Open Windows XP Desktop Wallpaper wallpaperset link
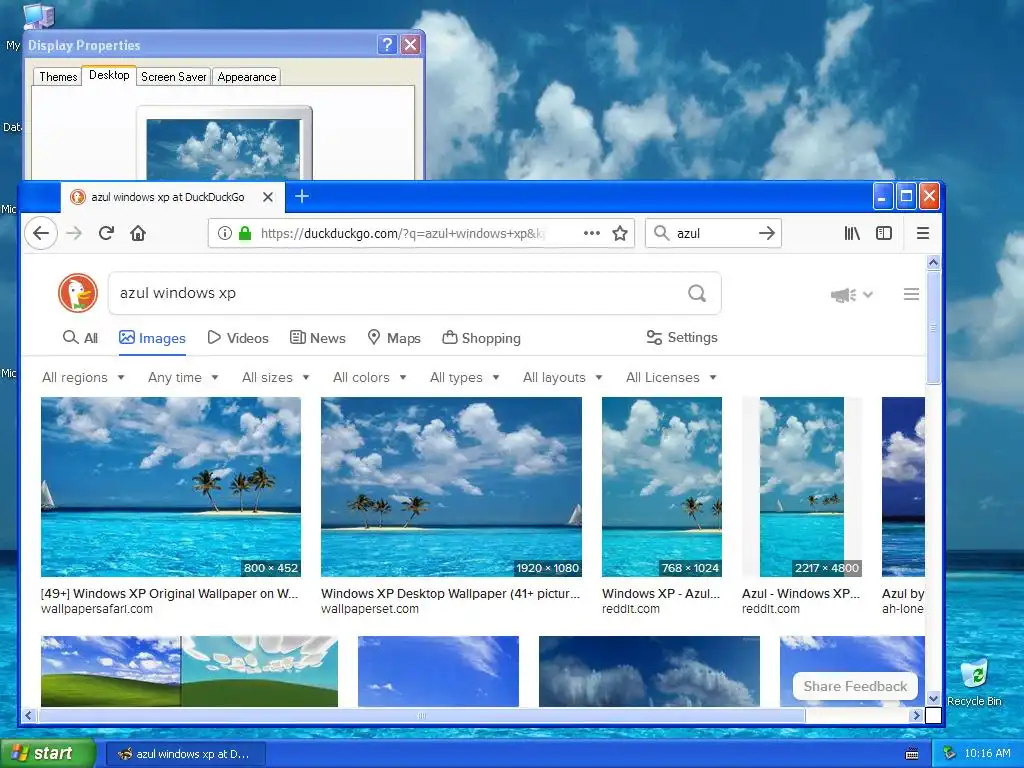 click(450, 594)
